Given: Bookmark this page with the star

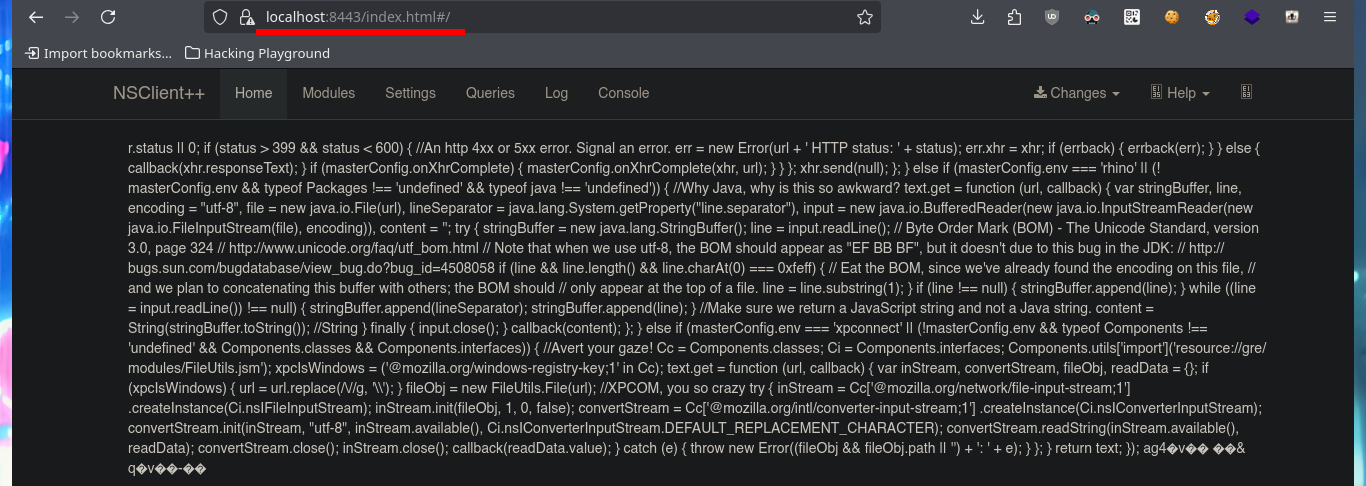Looking at the screenshot, I should coord(864,17).
